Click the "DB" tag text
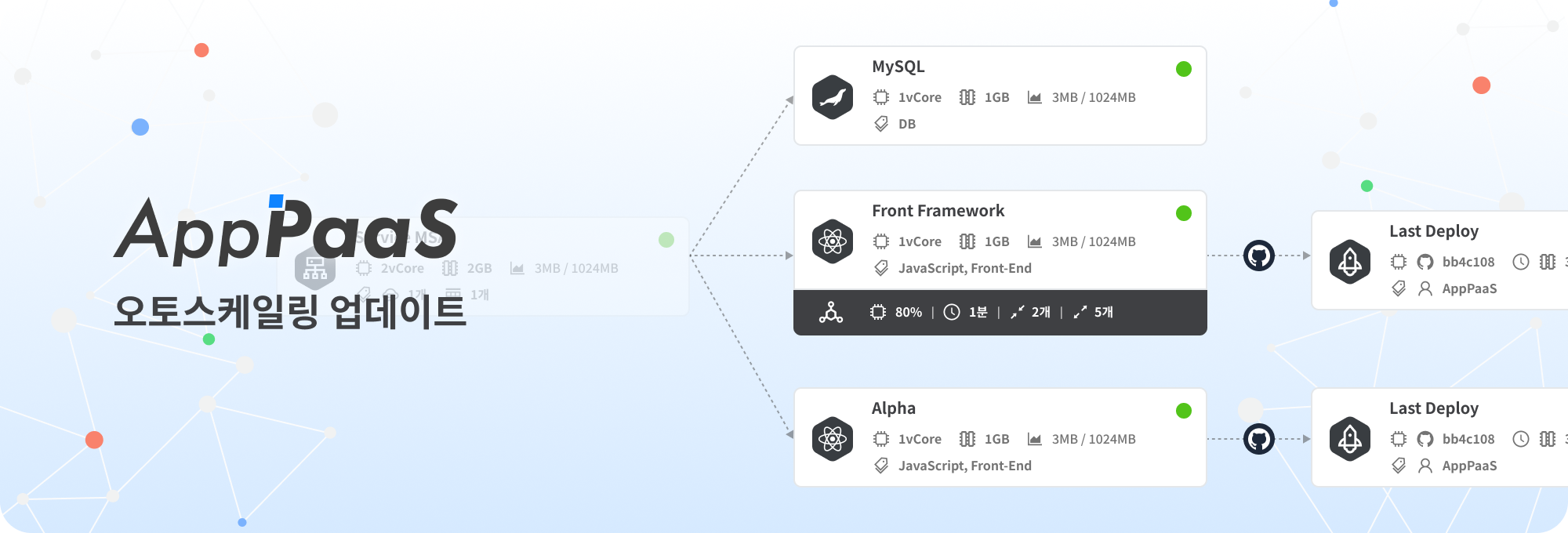1568x533 pixels. click(x=907, y=124)
